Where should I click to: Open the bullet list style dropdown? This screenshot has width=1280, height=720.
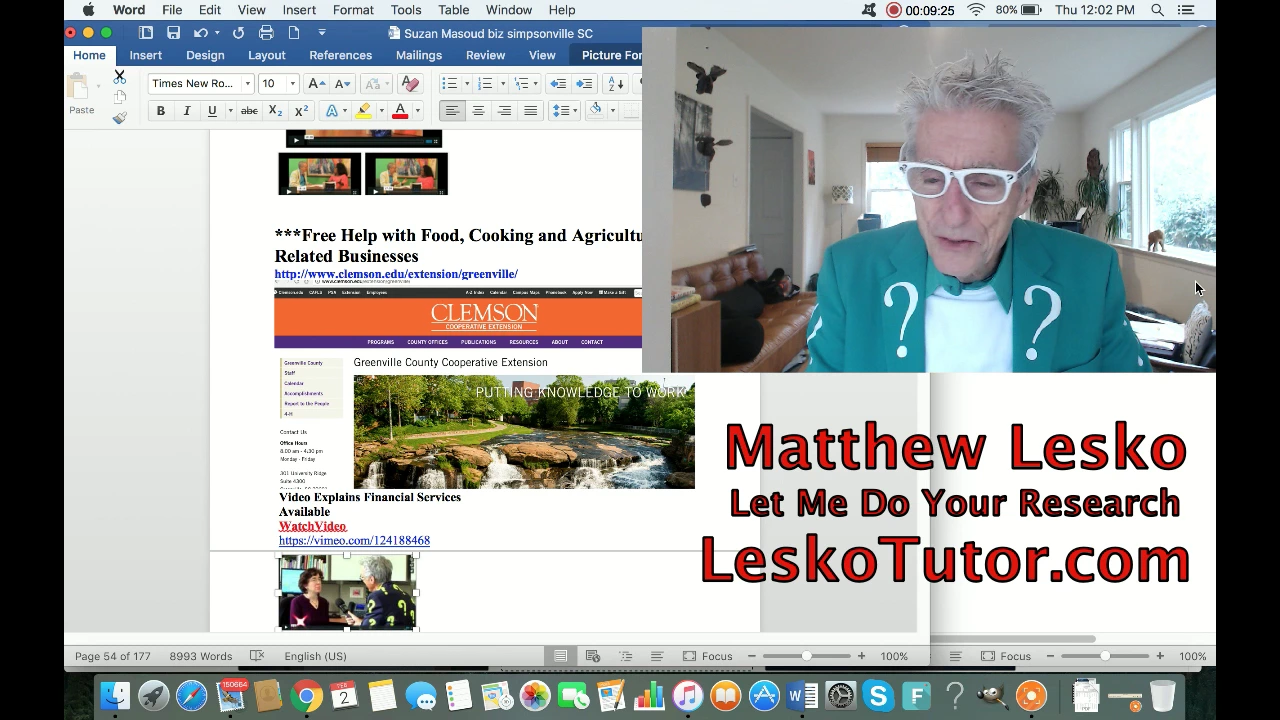pyautogui.click(x=466, y=84)
